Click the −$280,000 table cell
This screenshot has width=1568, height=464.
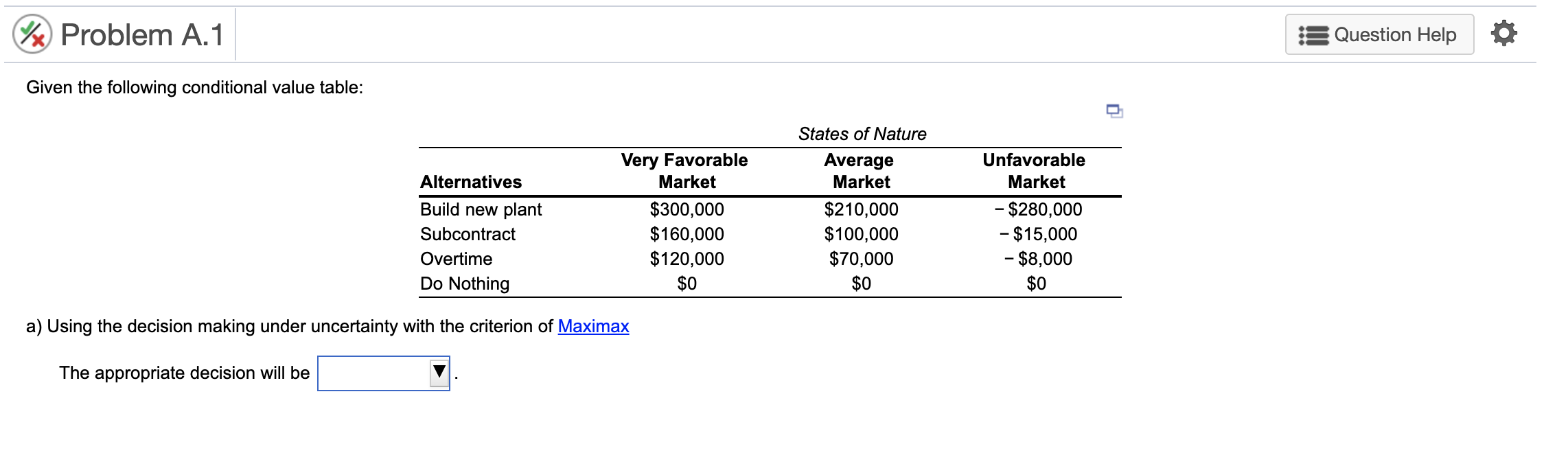1038,209
